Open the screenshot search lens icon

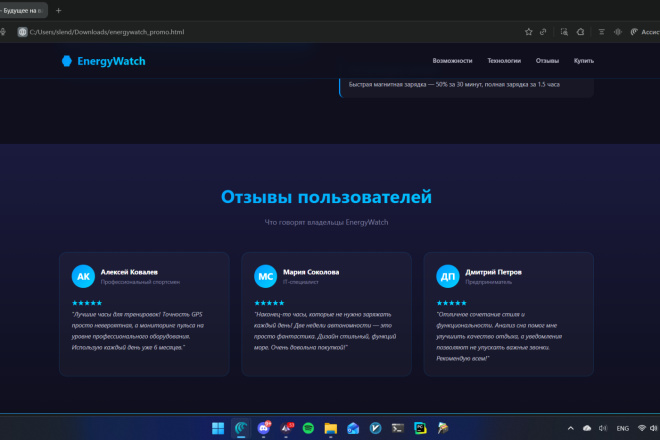564,32
